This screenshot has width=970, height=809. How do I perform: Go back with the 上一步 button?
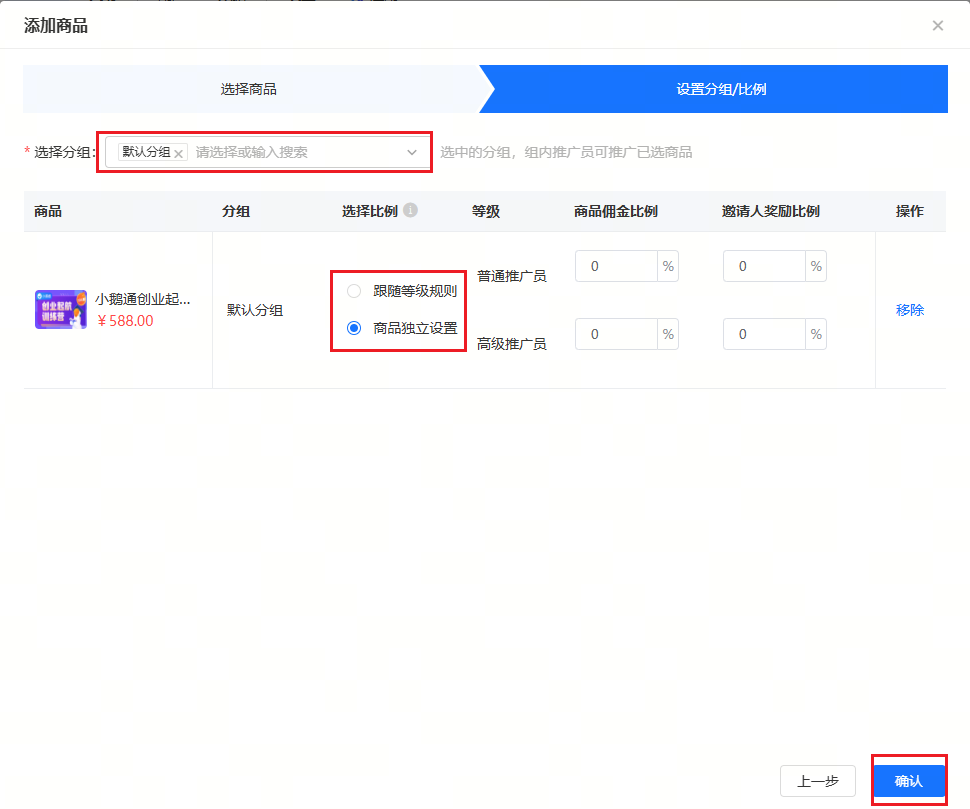pyautogui.click(x=818, y=781)
